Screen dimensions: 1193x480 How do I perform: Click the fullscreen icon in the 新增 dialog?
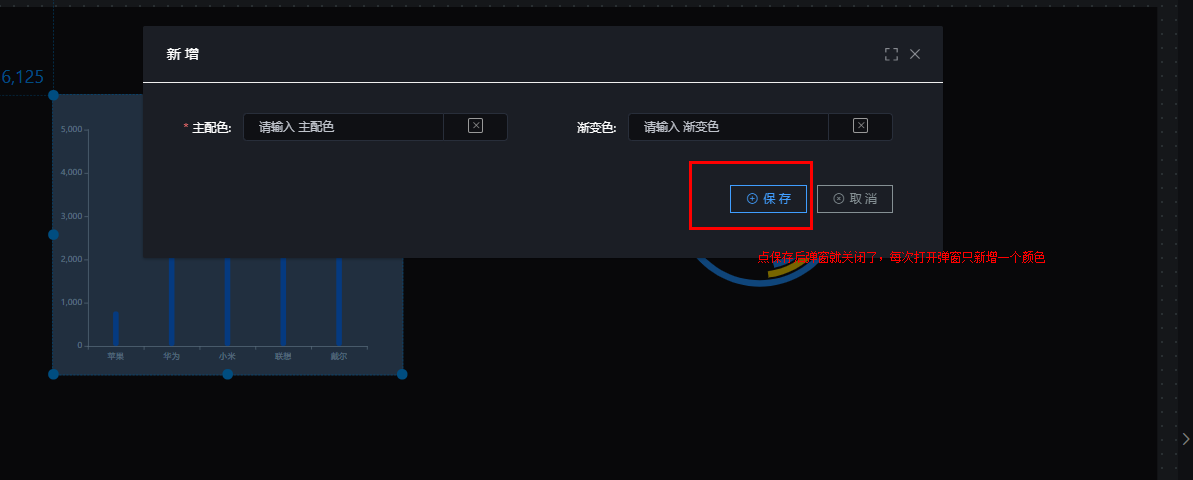tap(891, 54)
